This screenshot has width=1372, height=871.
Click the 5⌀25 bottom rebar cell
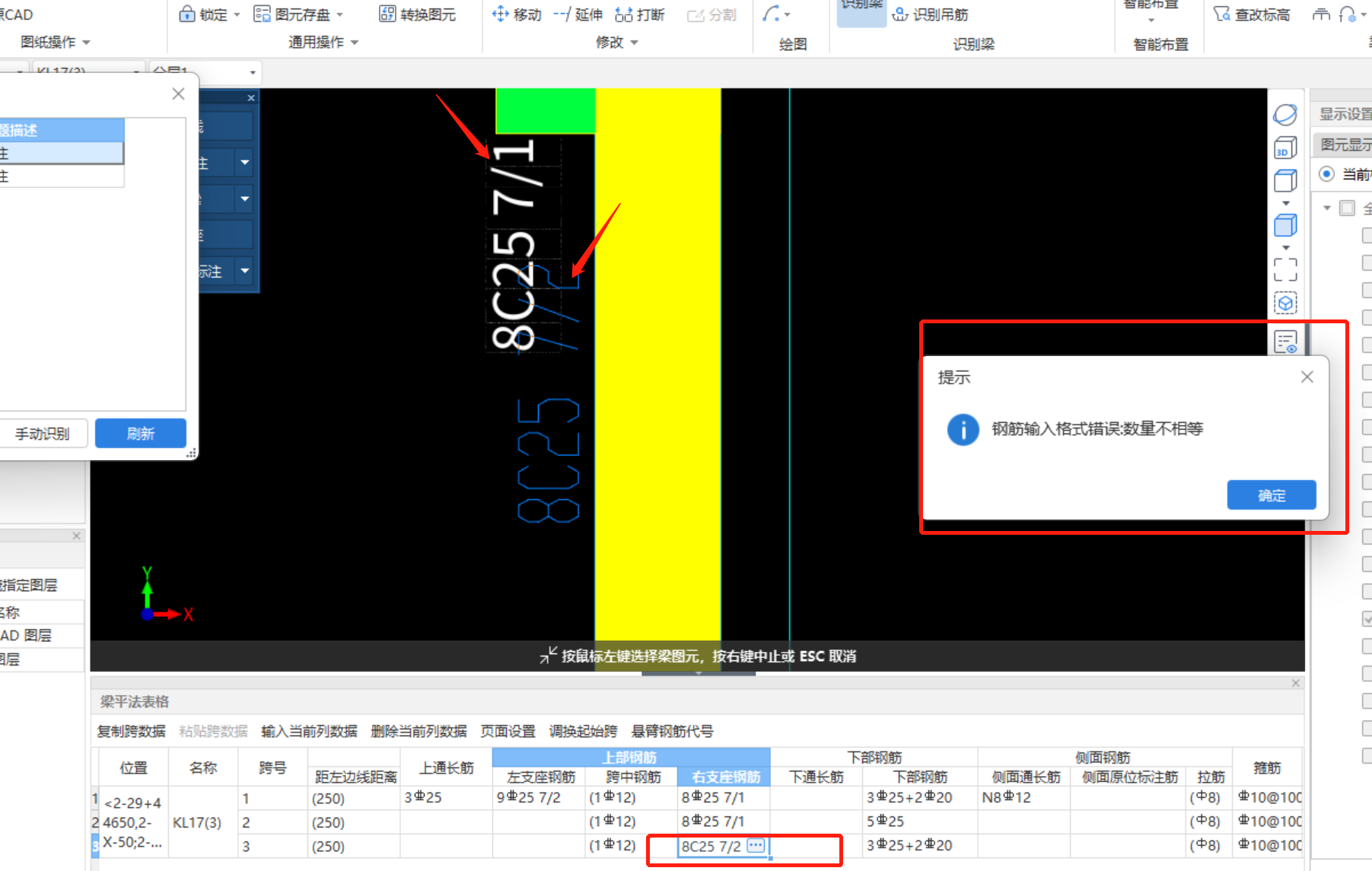click(x=920, y=822)
